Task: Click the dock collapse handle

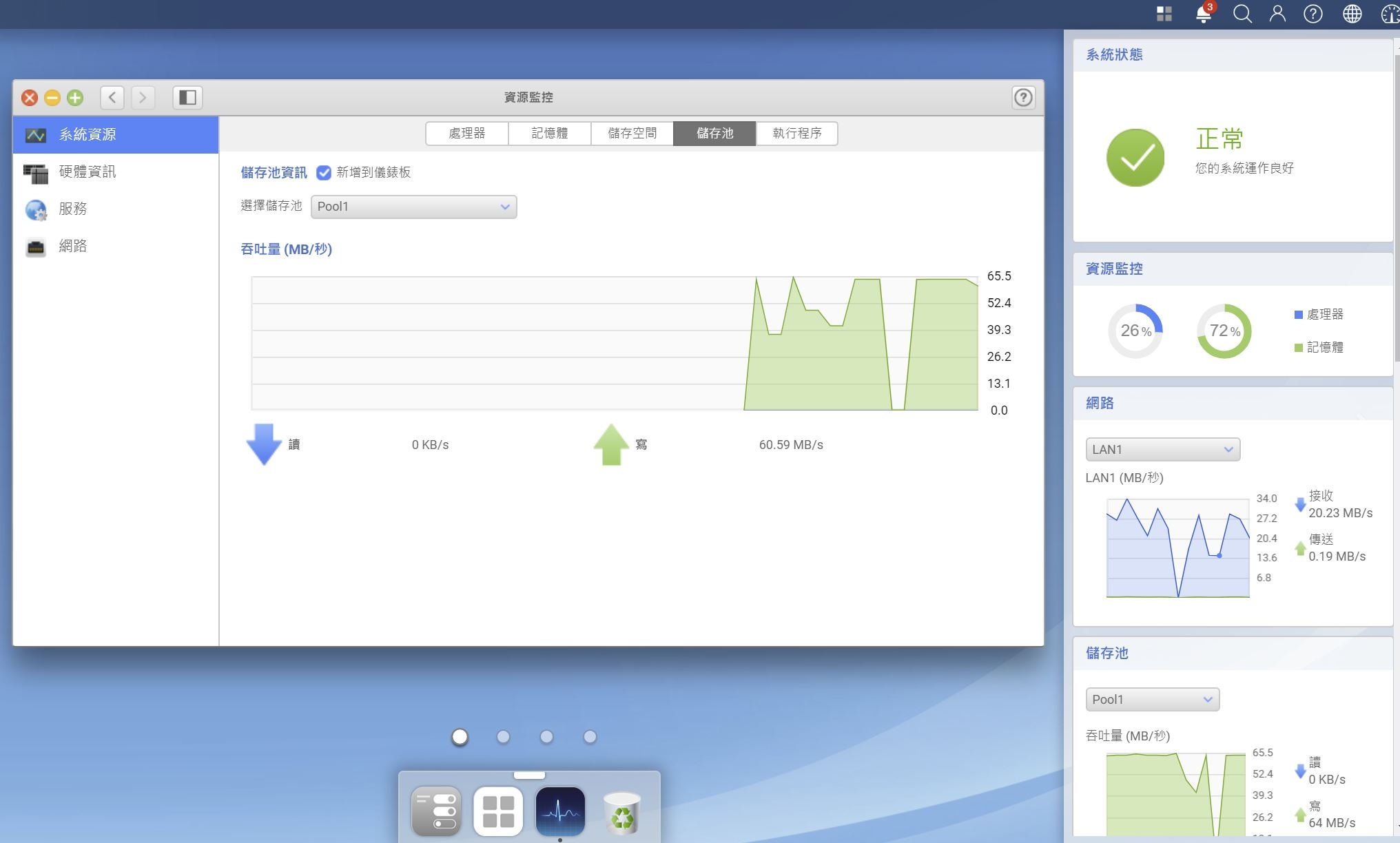Action: (529, 775)
